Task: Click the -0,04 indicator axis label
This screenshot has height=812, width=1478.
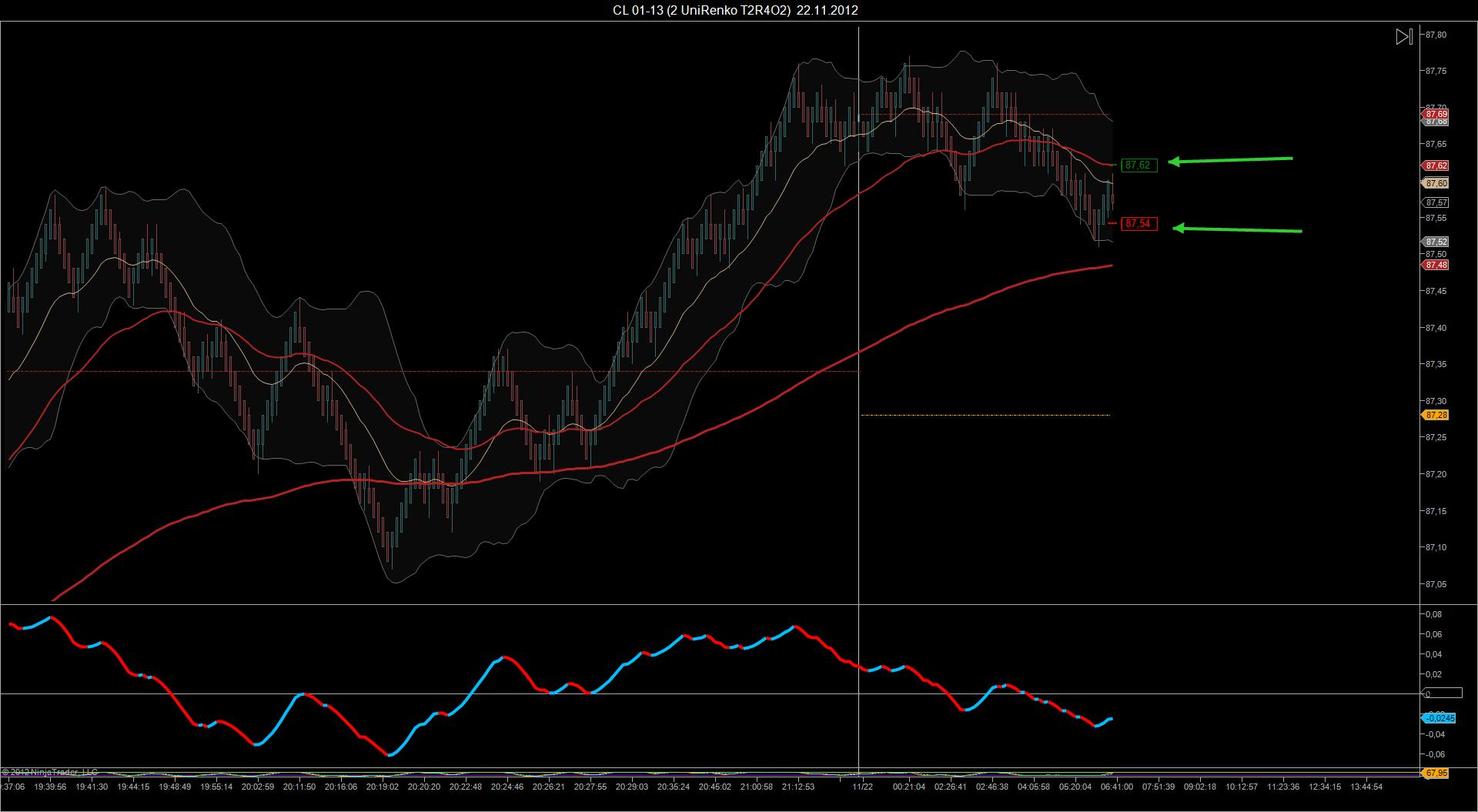Action: click(1433, 734)
